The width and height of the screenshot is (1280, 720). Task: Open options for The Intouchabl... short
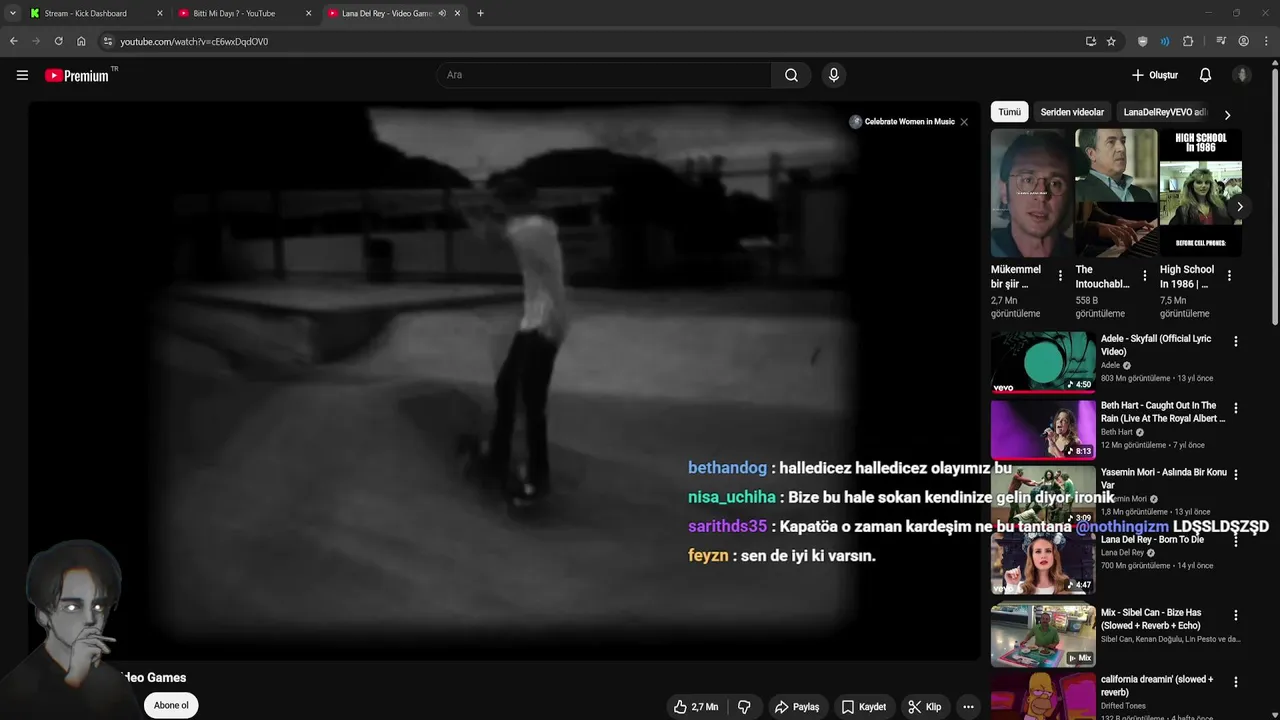click(1145, 276)
